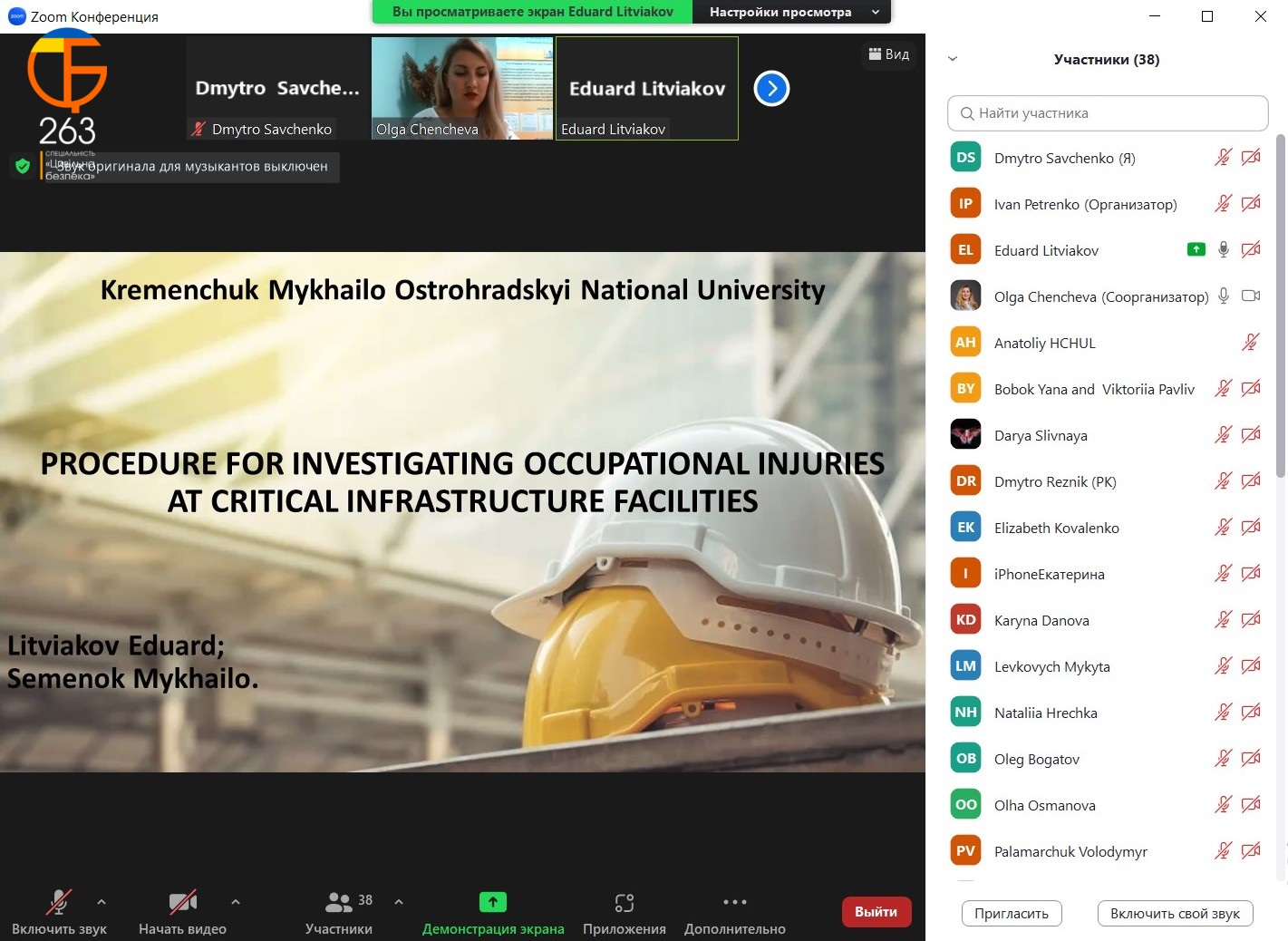Start video with the camera icon
This screenshot has height=941, width=1288.
(182, 901)
